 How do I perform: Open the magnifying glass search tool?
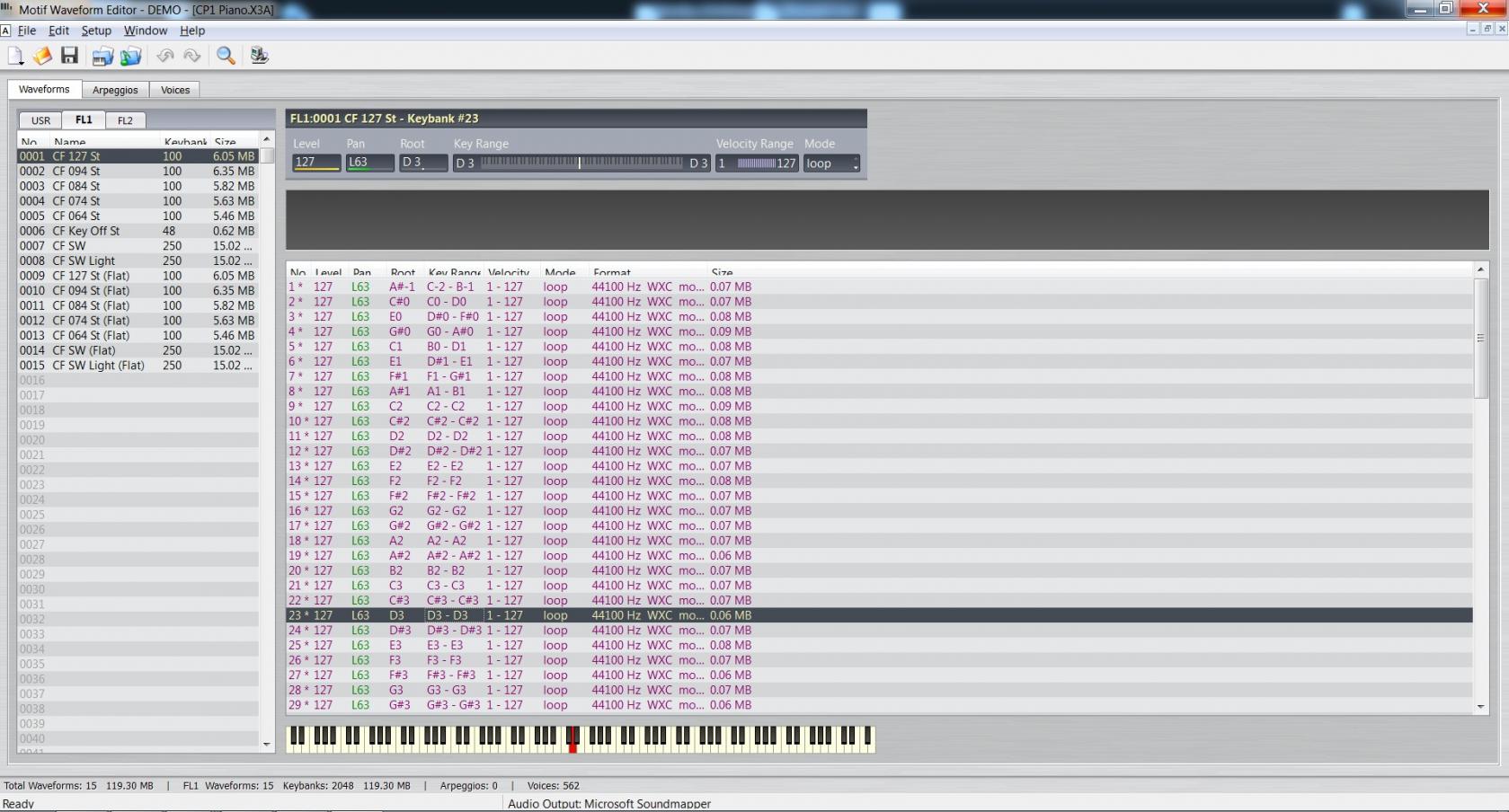[226, 56]
